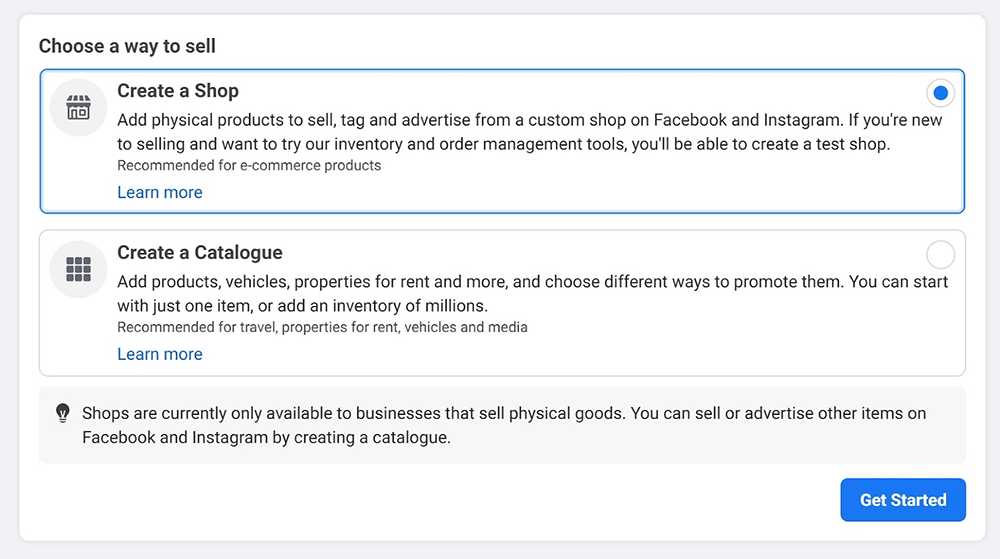
Task: Select the Create a Catalogue radio button
Action: point(940,254)
